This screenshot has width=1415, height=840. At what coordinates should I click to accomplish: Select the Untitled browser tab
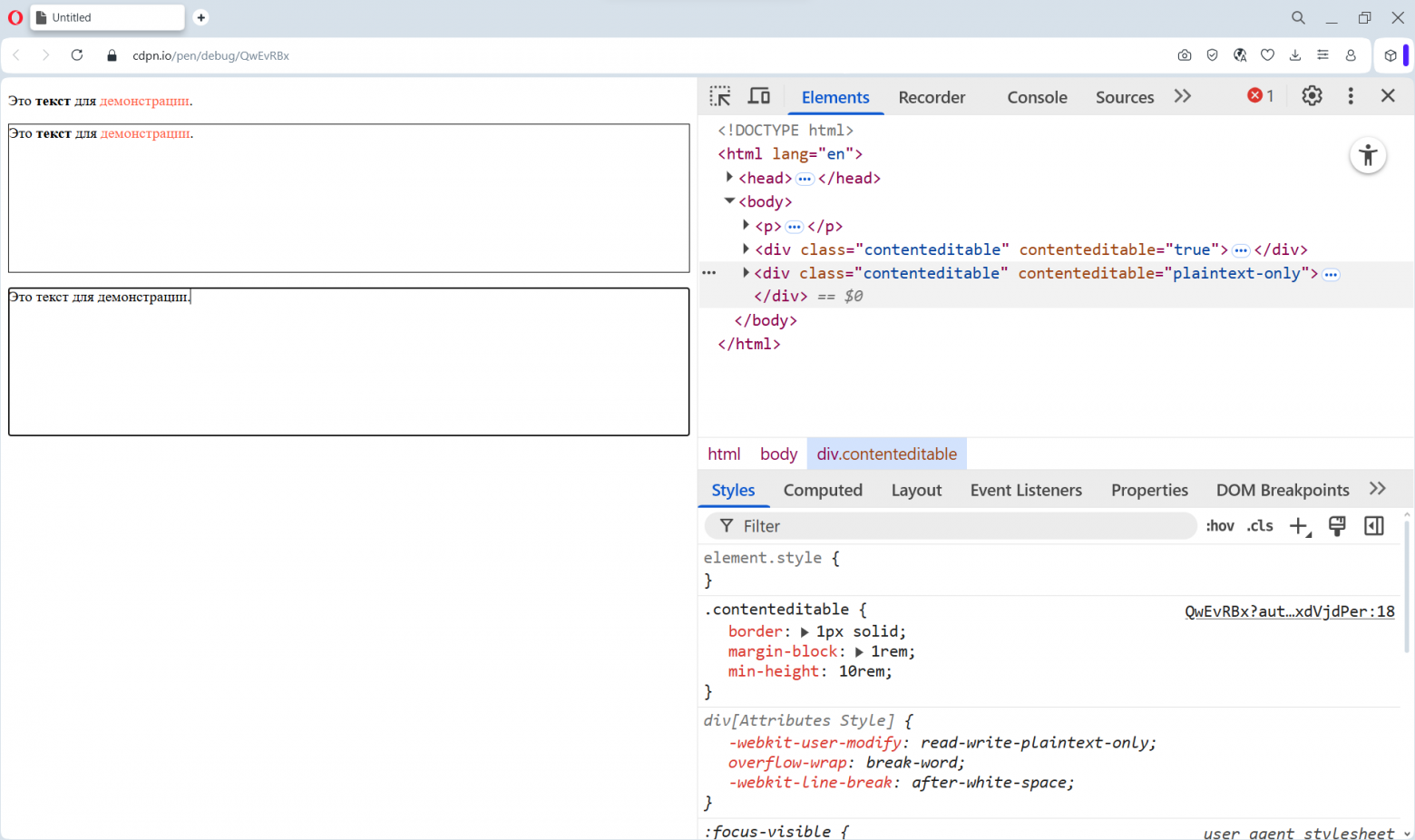tap(107, 17)
